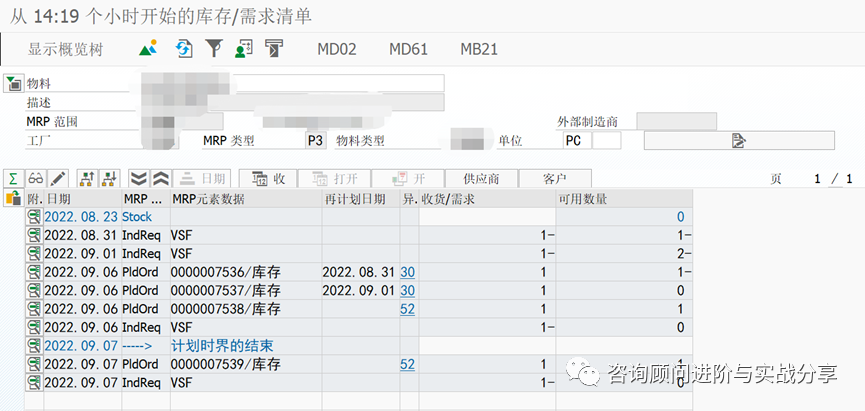Expand header details icon beside 物料
The height and width of the screenshot is (411, 865).
coord(13,84)
